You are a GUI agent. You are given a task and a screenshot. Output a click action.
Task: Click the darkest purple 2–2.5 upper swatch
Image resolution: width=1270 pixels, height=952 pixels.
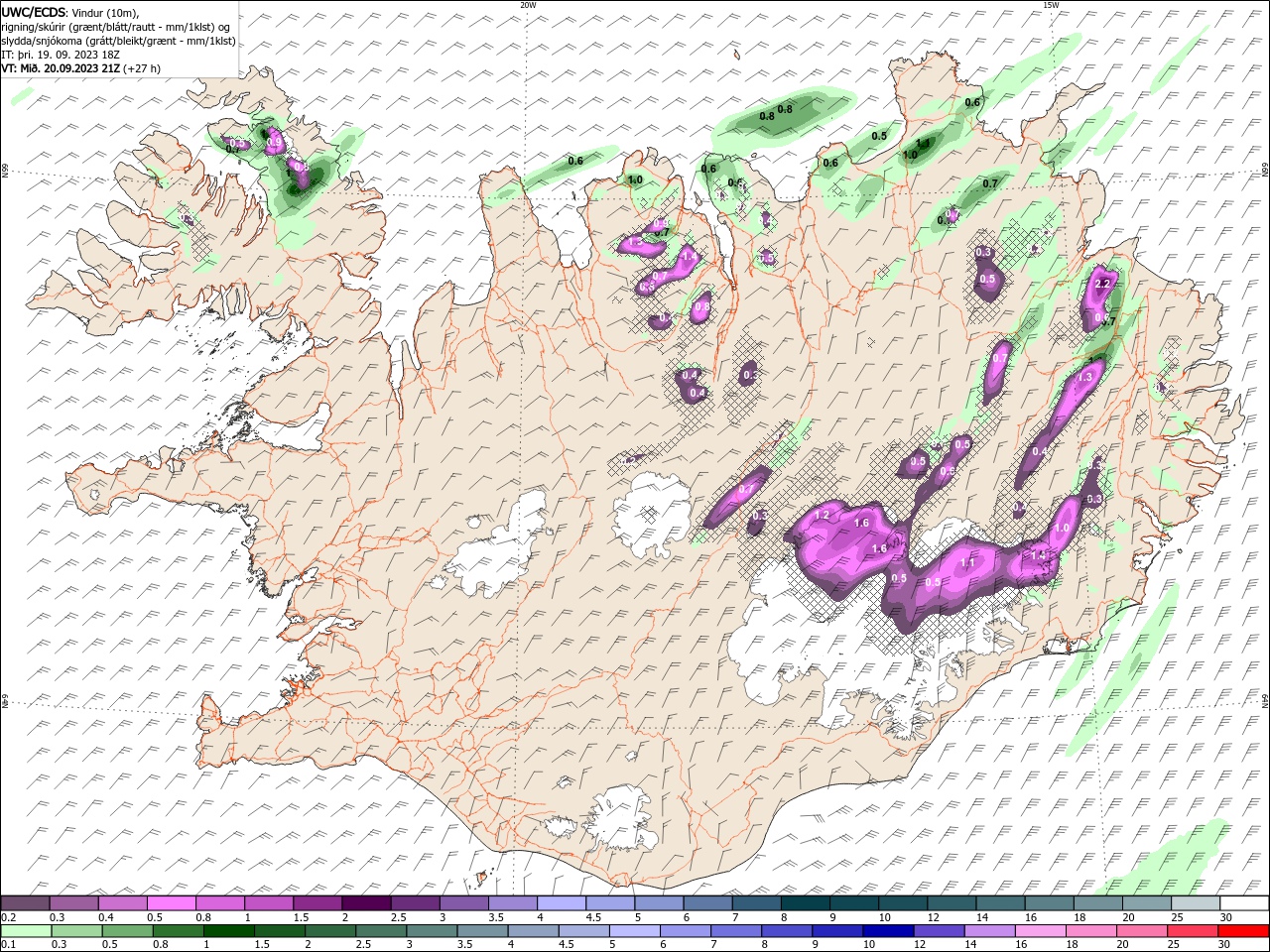[366, 903]
